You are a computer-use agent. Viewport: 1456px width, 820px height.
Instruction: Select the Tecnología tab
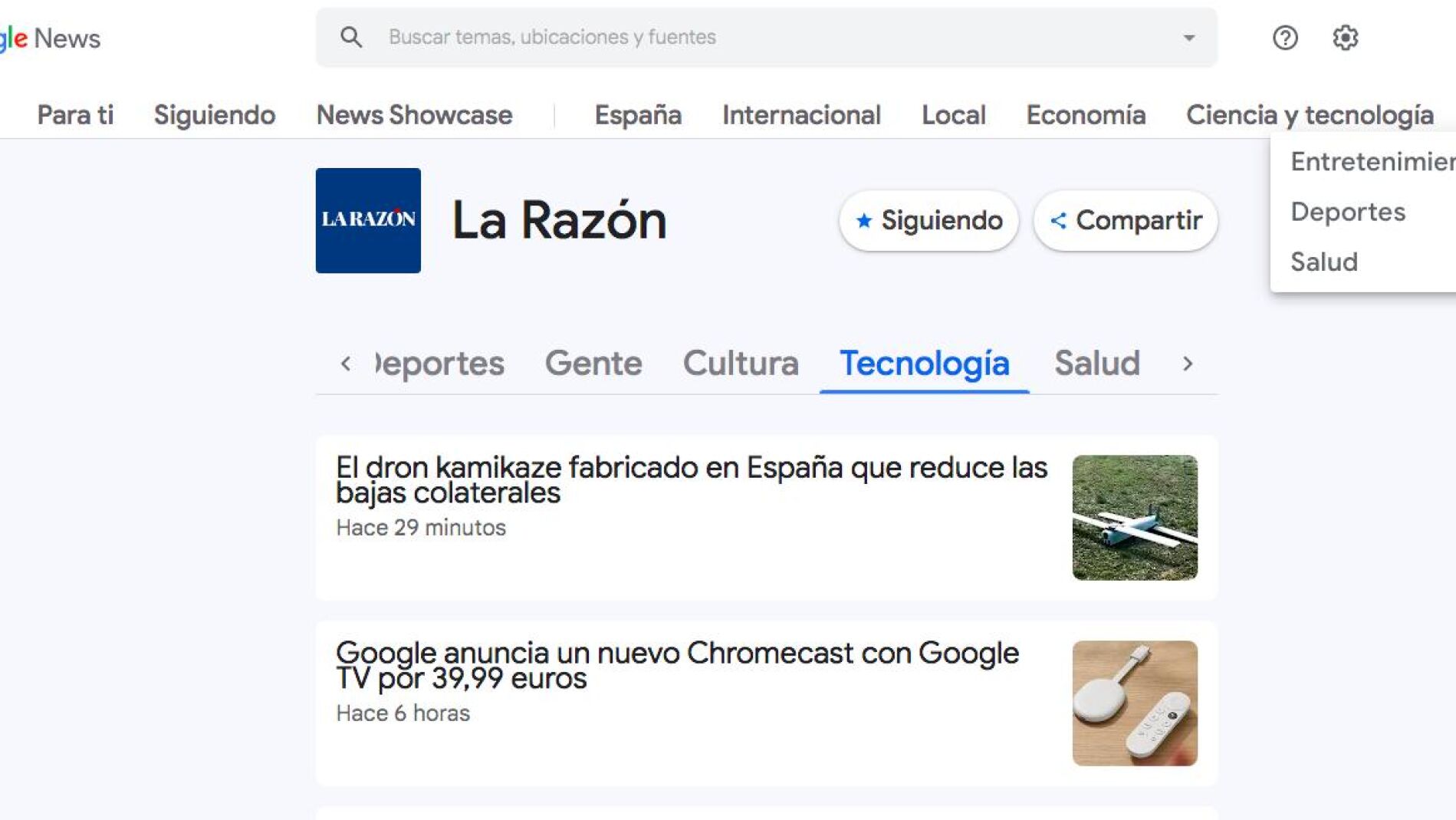click(924, 363)
